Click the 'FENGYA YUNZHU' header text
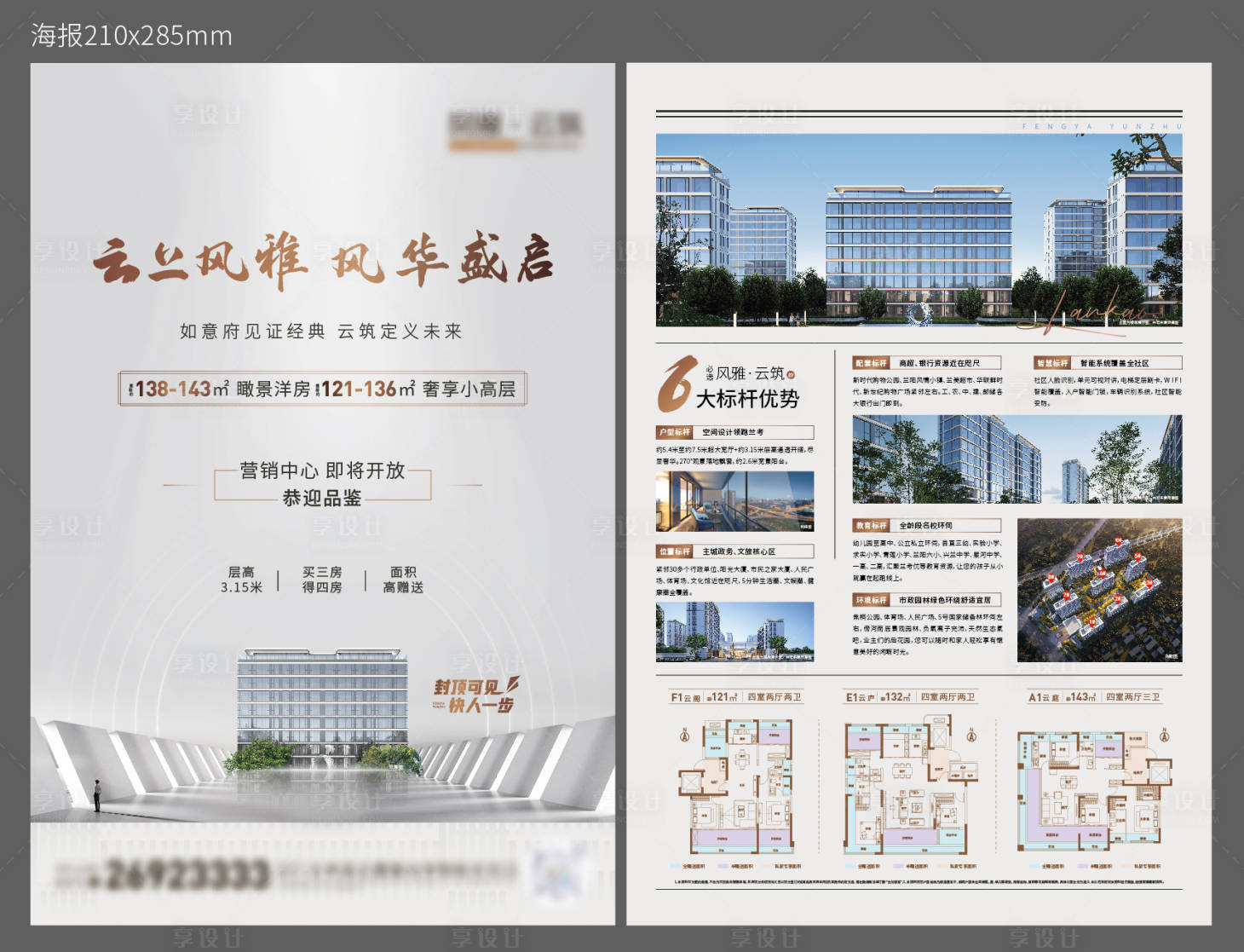1244x952 pixels. [x=1102, y=126]
